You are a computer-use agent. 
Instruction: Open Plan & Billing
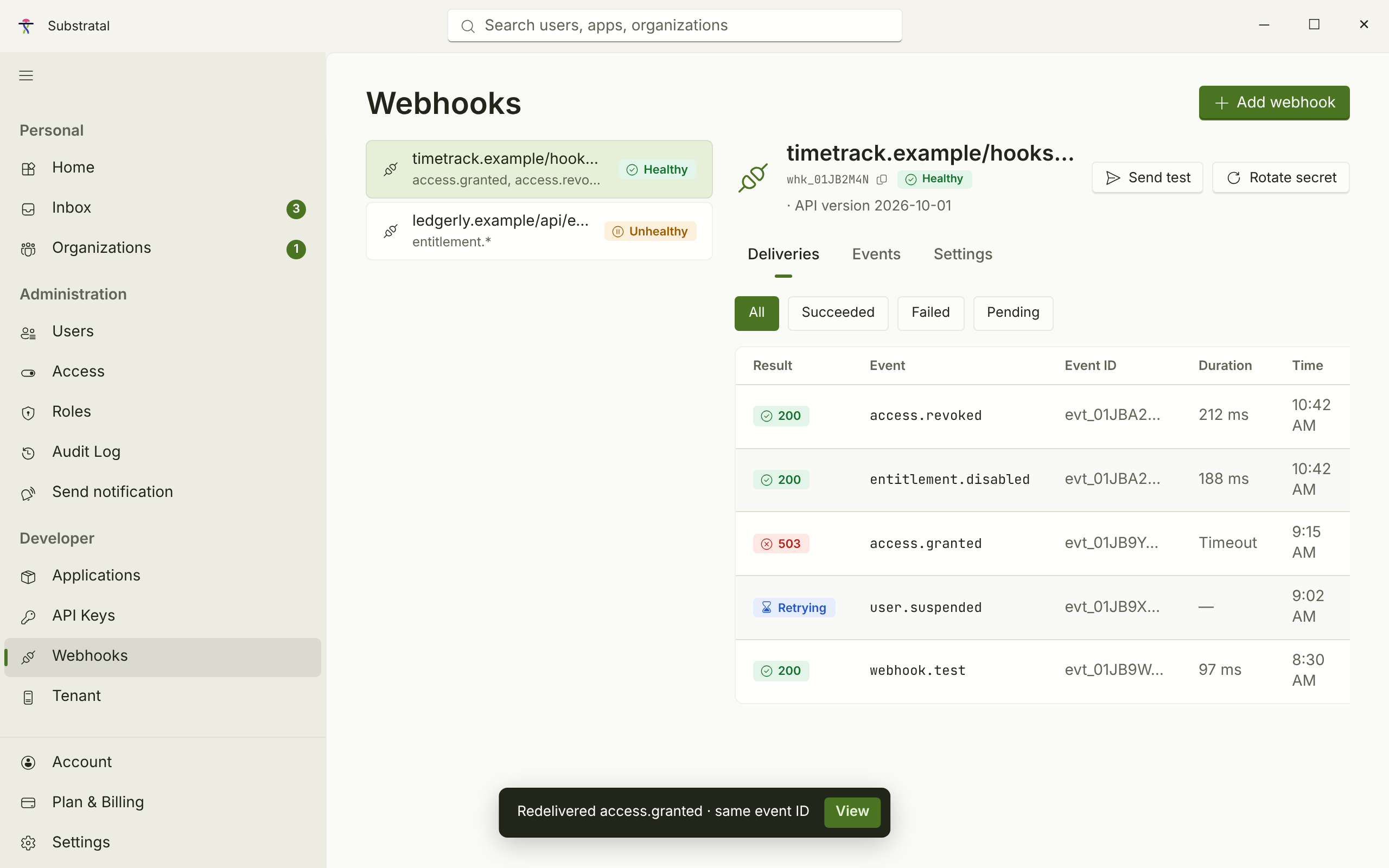pyautogui.click(x=162, y=802)
